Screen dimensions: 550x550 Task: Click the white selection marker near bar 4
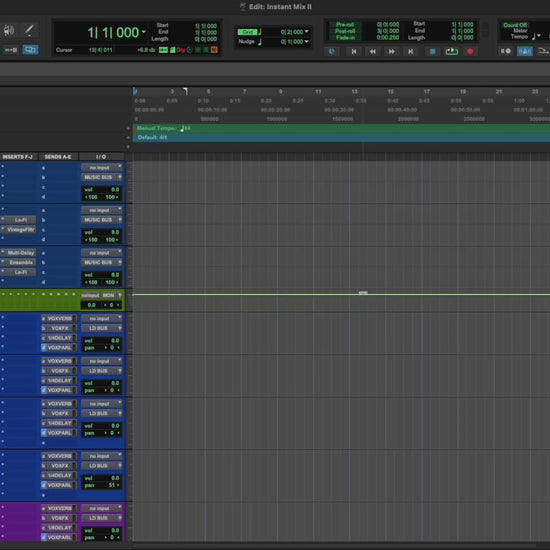(x=186, y=92)
